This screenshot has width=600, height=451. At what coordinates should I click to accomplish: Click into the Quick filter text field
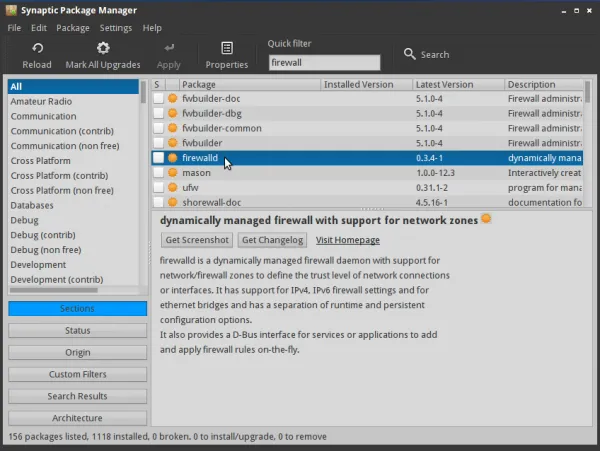[x=324, y=62]
